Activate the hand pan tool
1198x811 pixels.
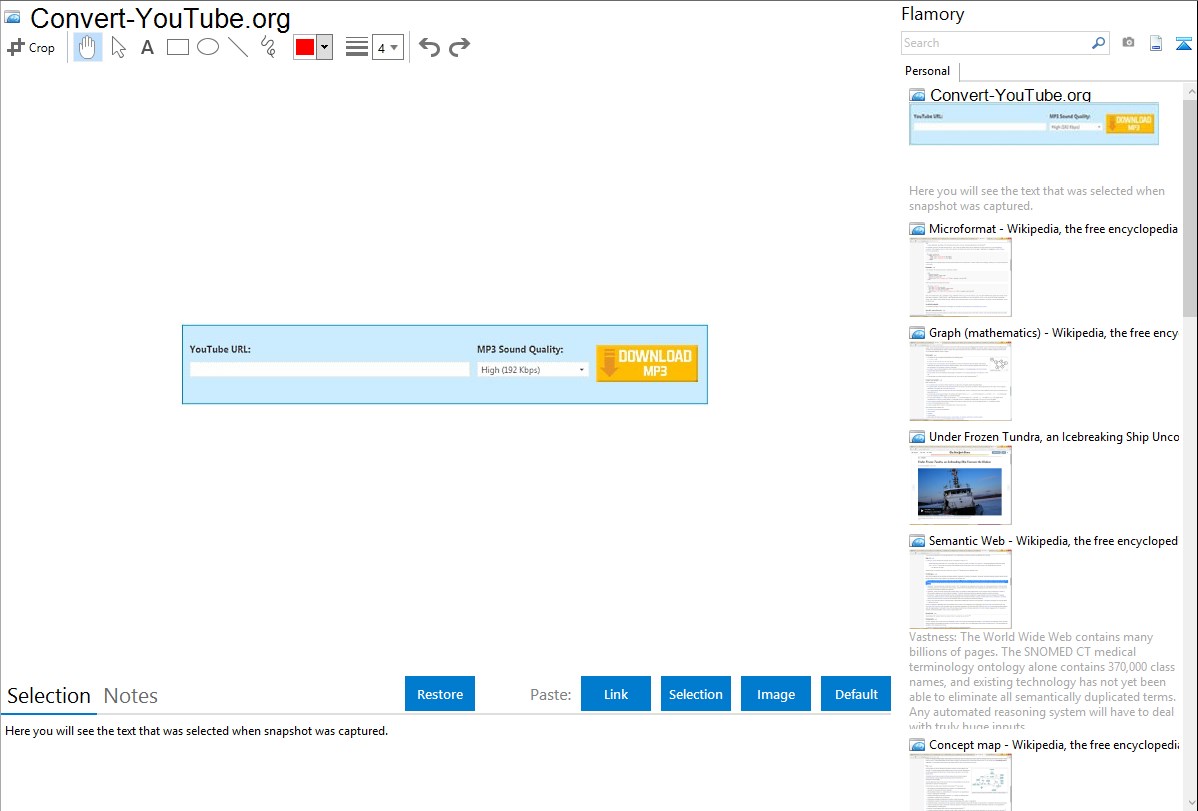click(x=88, y=47)
